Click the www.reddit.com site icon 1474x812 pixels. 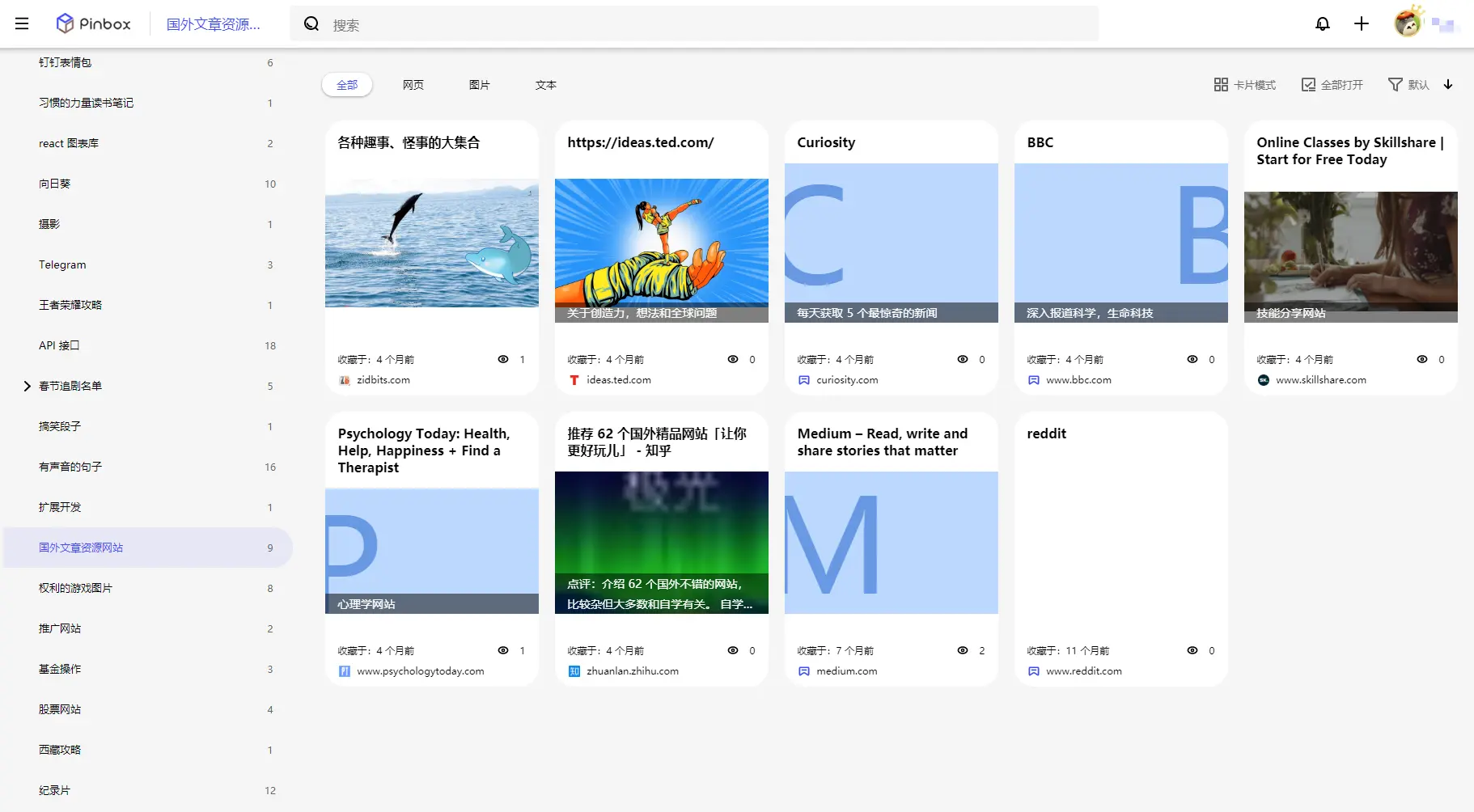tap(1034, 671)
